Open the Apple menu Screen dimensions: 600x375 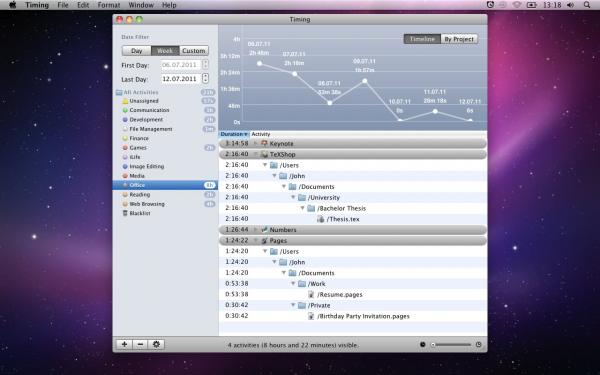point(12,5)
